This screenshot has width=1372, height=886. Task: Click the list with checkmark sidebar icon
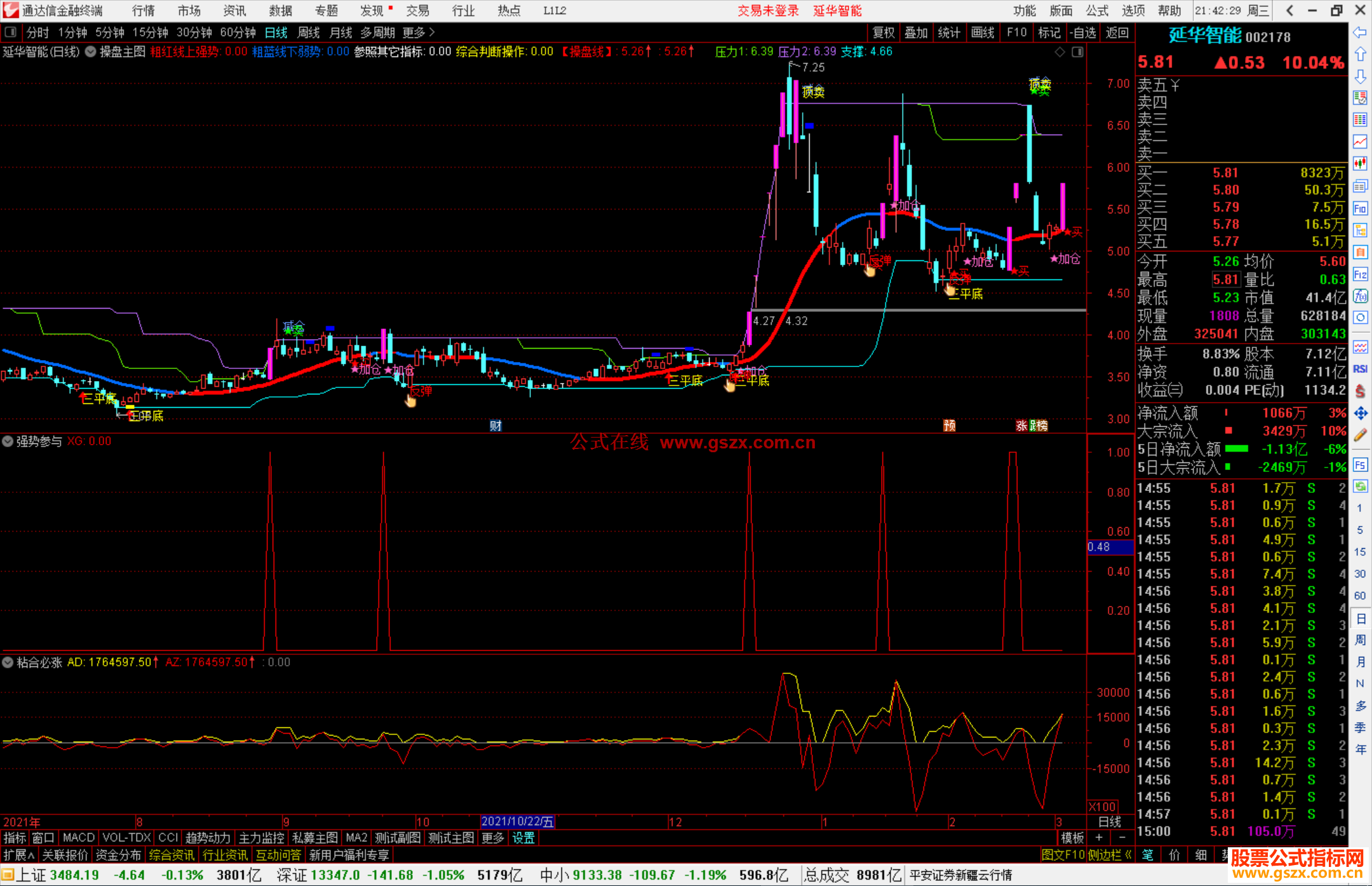(x=1360, y=98)
